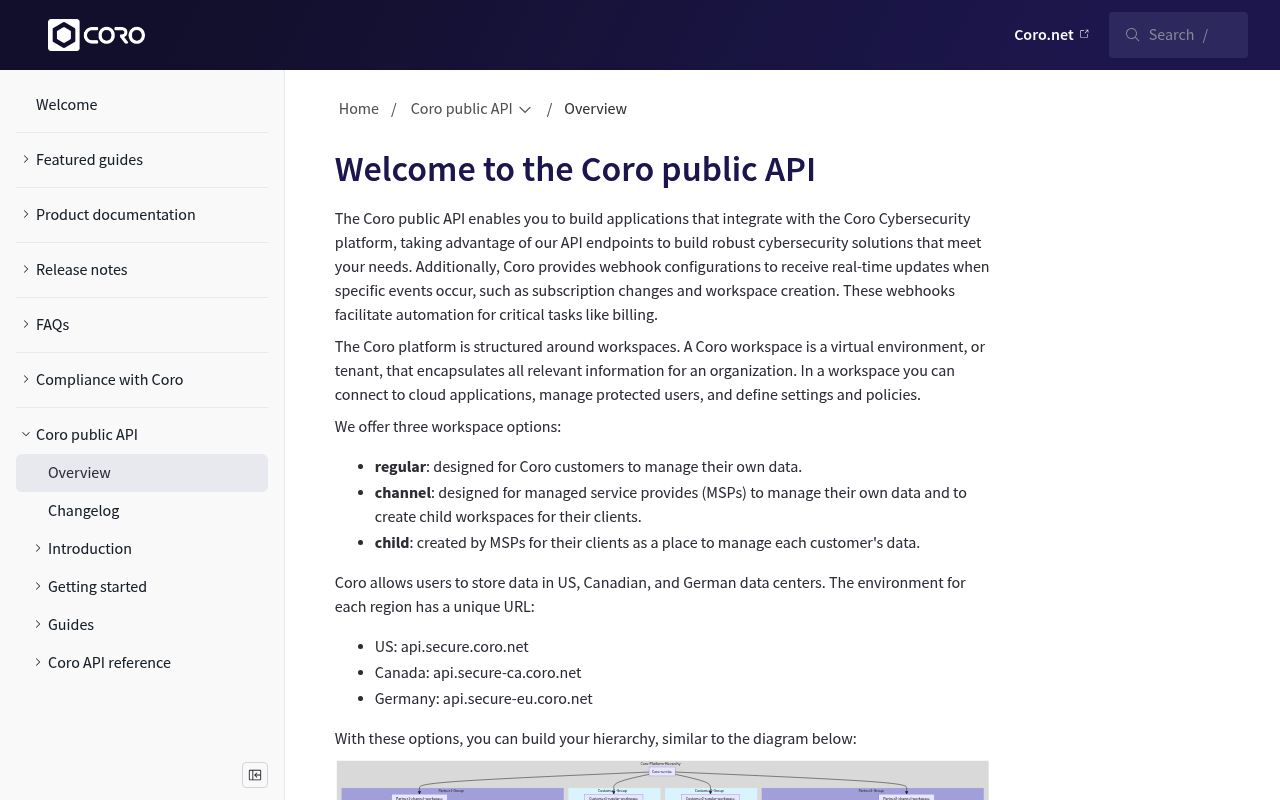
Task: Collapse the Coro public API sidebar chevron
Action: coord(26,434)
